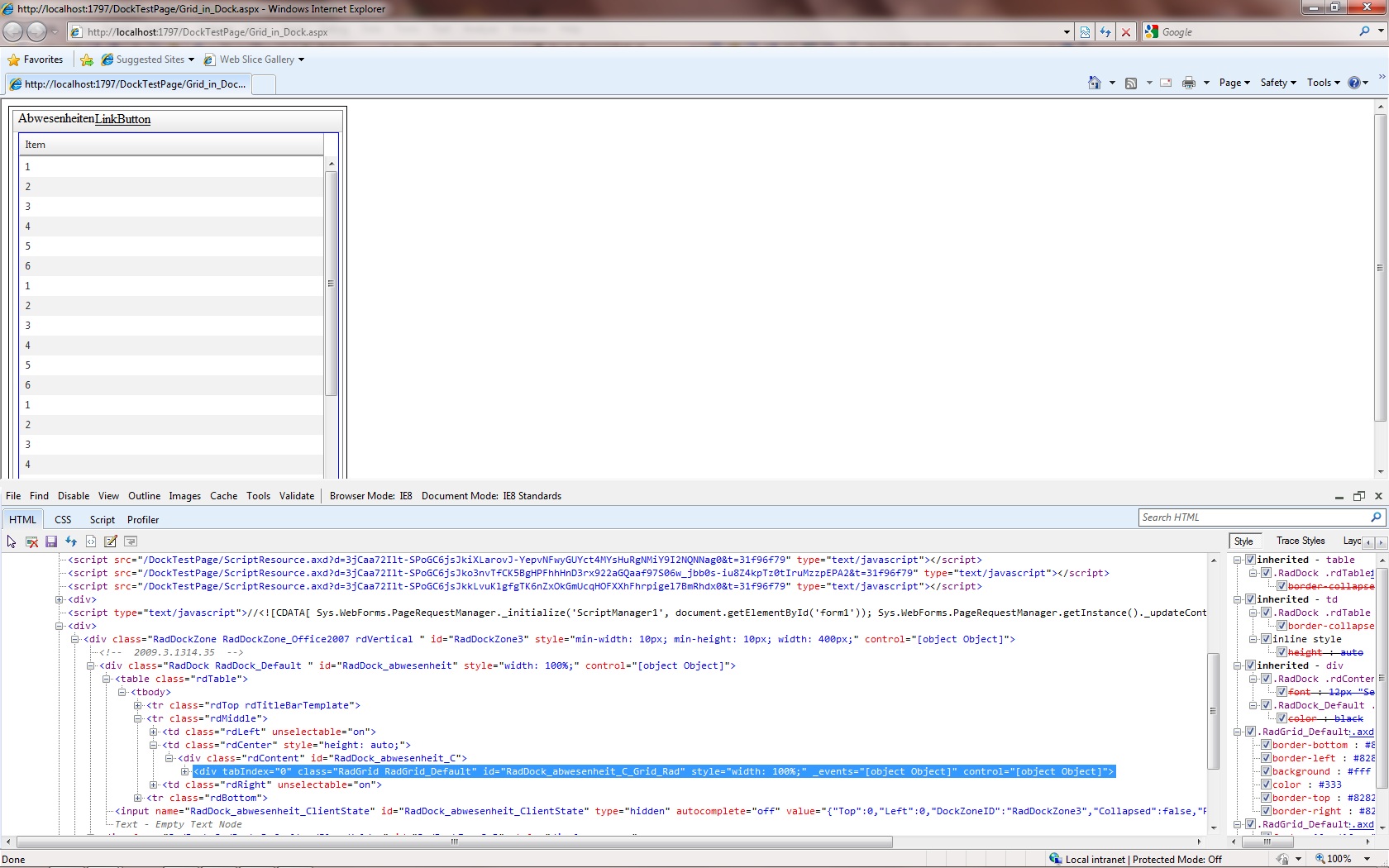
Task: Stop loading with the red X icon
Action: 1125,32
